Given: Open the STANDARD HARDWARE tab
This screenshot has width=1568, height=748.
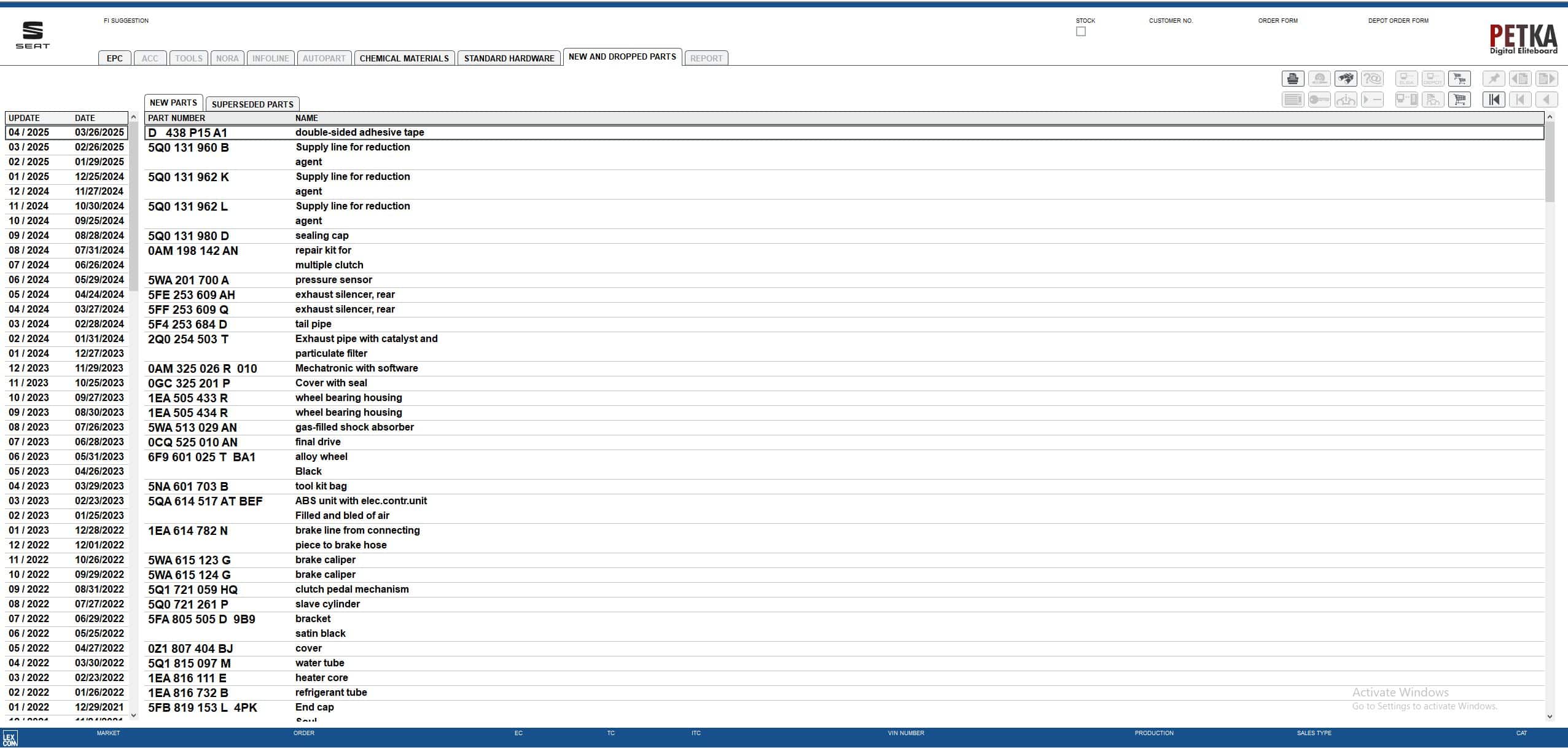Looking at the screenshot, I should (509, 58).
